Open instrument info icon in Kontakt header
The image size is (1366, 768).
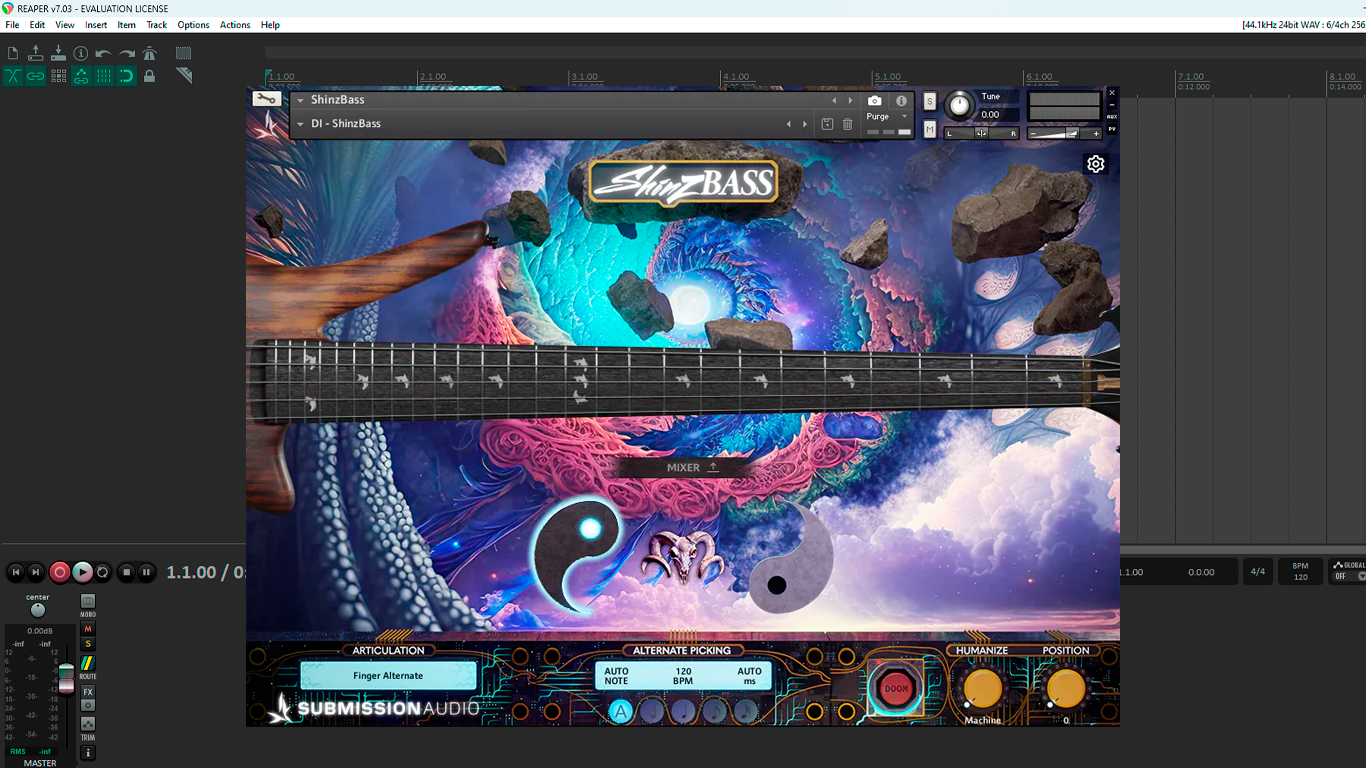901,100
